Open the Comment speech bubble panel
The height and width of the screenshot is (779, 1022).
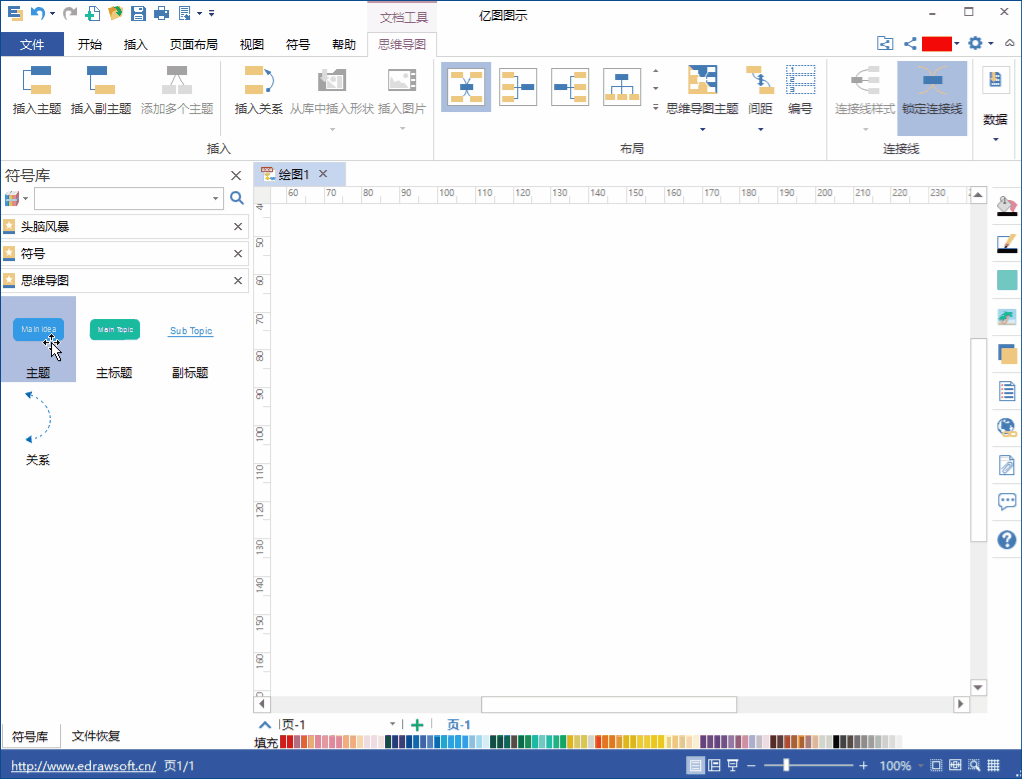1007,501
